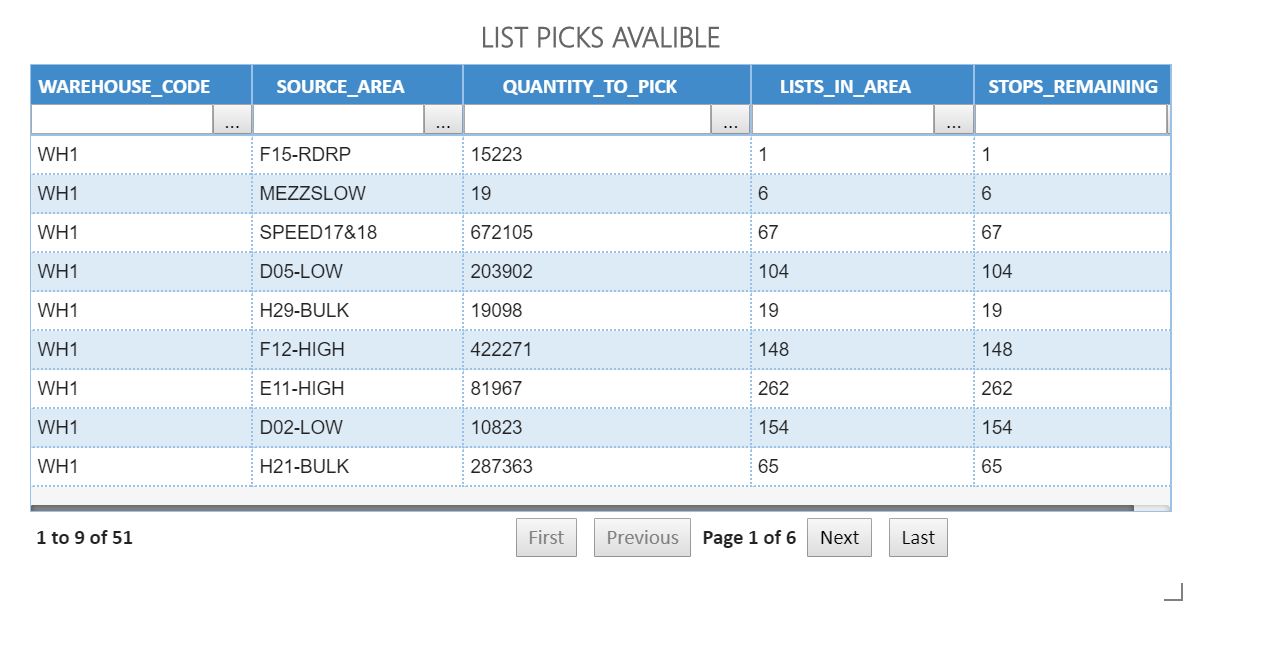Viewport: 1272px width, 650px height.
Task: Open filter options for QUANTITY_TO_PICK column
Action: pos(731,121)
